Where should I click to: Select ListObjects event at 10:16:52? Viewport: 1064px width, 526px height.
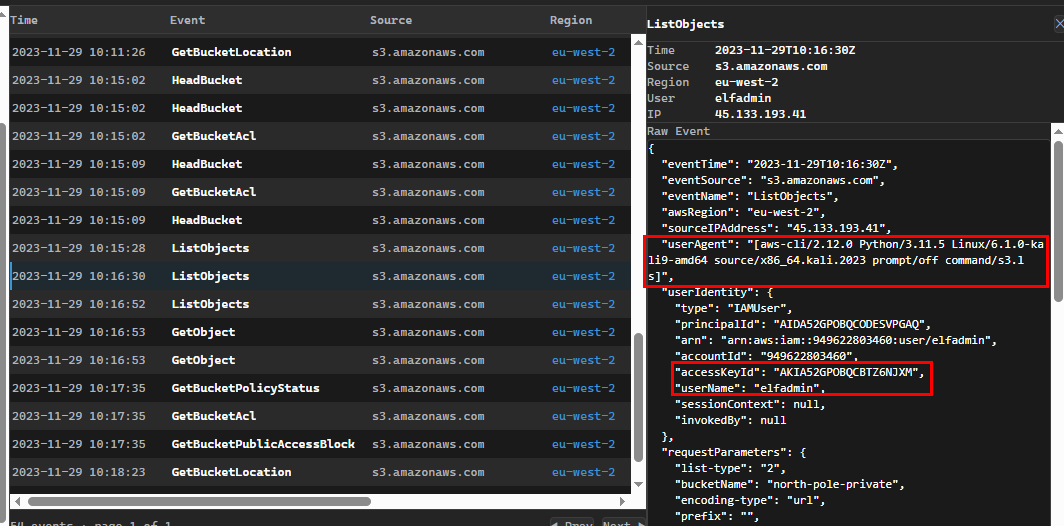(x=320, y=304)
